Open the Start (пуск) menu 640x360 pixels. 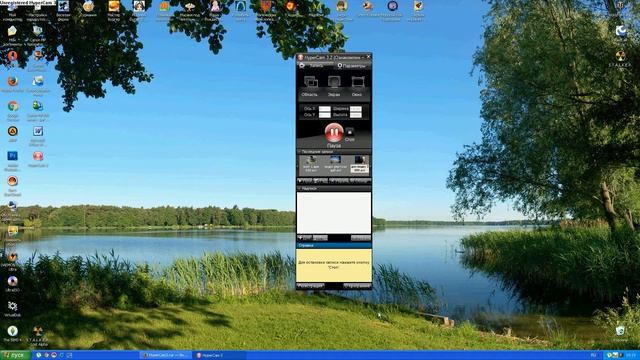(x=15, y=355)
